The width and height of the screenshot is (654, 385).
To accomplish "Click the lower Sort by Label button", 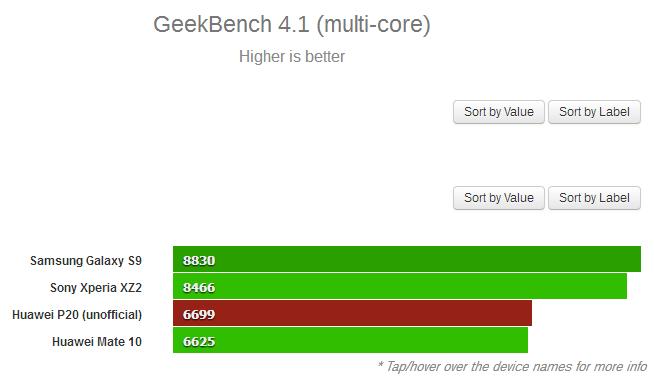I will [594, 198].
